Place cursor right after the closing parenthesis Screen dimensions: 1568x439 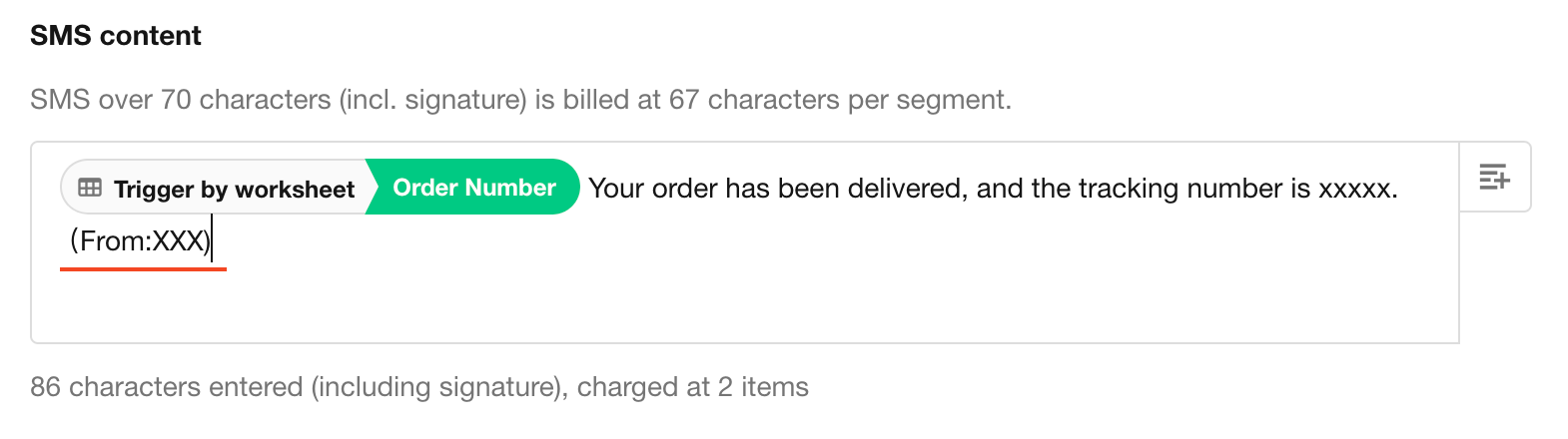212,240
